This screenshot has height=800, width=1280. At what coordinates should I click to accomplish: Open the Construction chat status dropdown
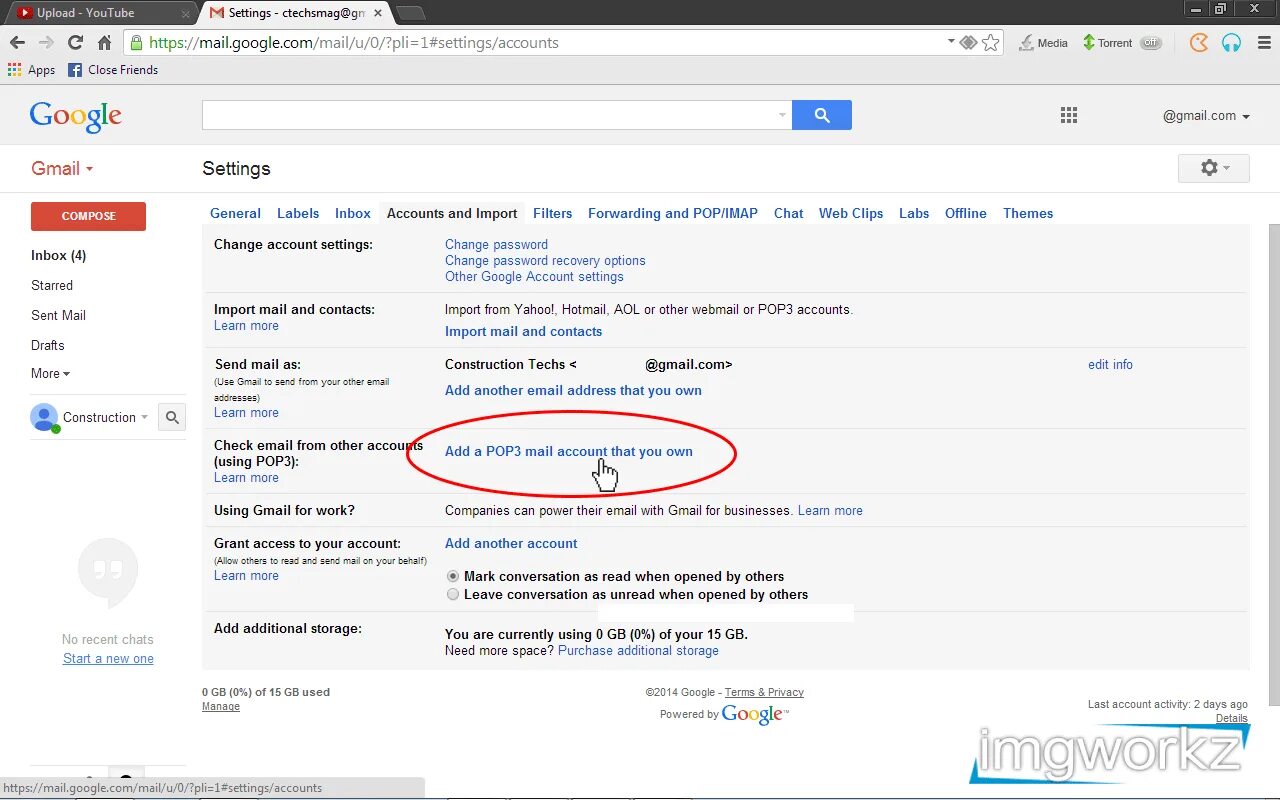point(145,417)
